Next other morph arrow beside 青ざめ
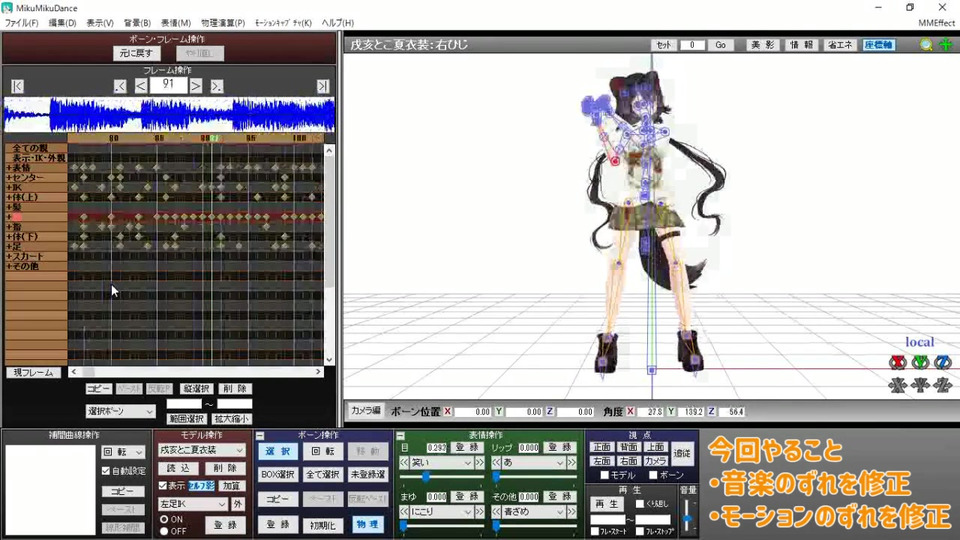Viewport: 960px width, 540px height. pyautogui.click(x=572, y=511)
